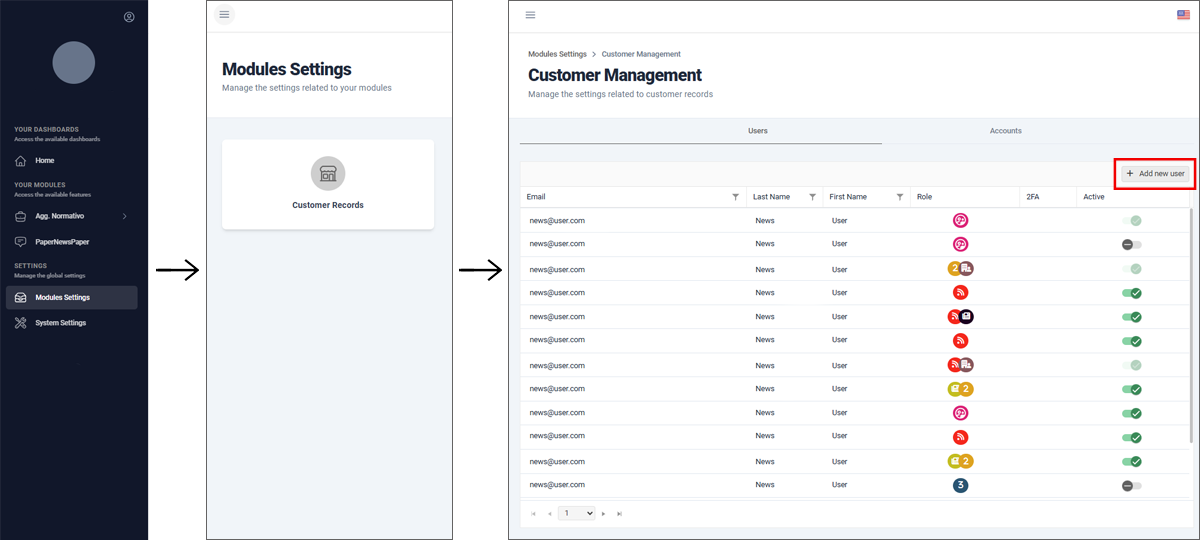Open the US flag language selector
1200x540 pixels.
1183,15
